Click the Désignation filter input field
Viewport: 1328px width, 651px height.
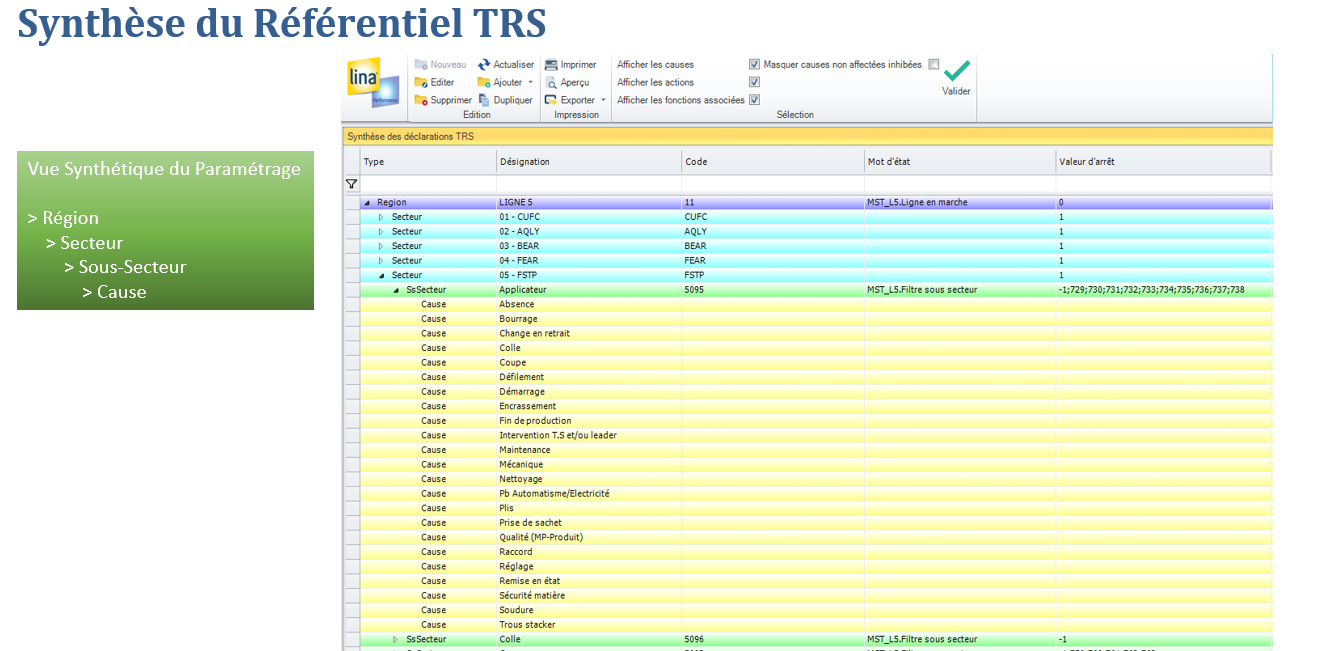pyautogui.click(x=588, y=184)
